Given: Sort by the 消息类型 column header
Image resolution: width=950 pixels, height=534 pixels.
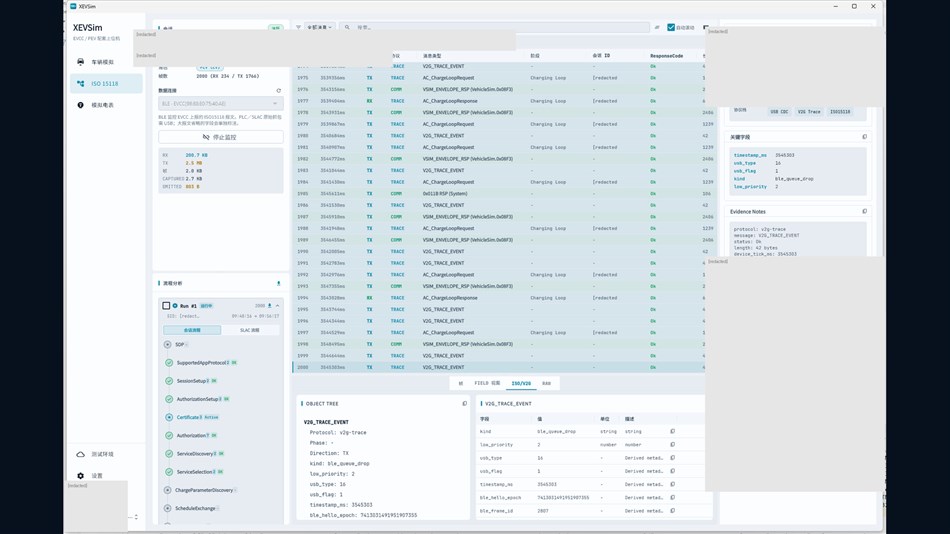Looking at the screenshot, I should pos(432,56).
